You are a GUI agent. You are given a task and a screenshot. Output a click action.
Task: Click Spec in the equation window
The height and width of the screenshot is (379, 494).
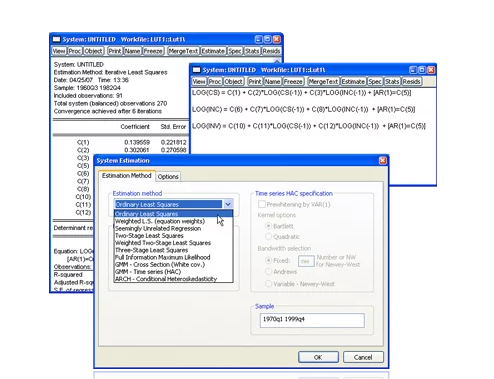(375, 81)
